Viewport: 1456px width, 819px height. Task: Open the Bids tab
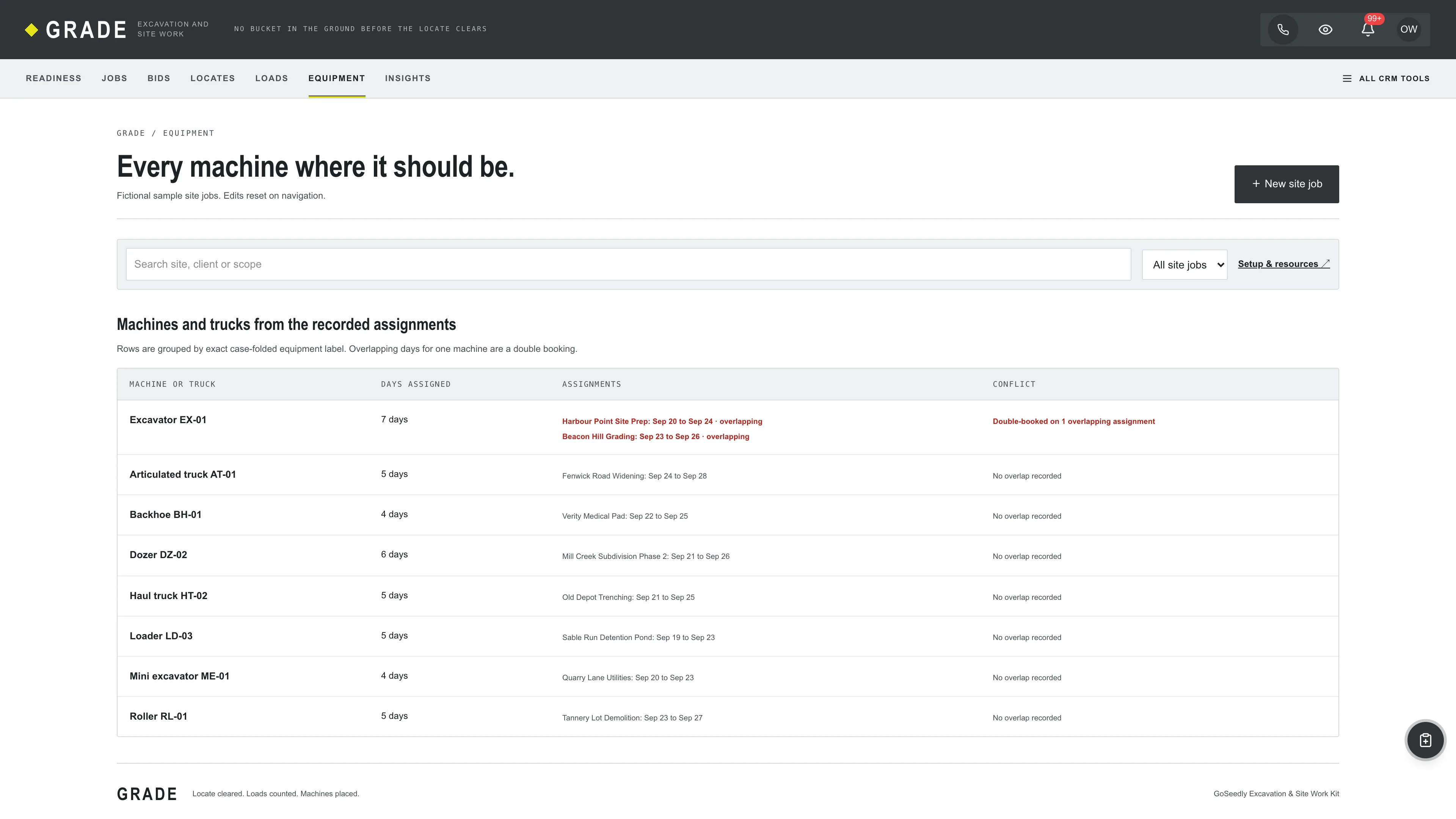(x=159, y=78)
